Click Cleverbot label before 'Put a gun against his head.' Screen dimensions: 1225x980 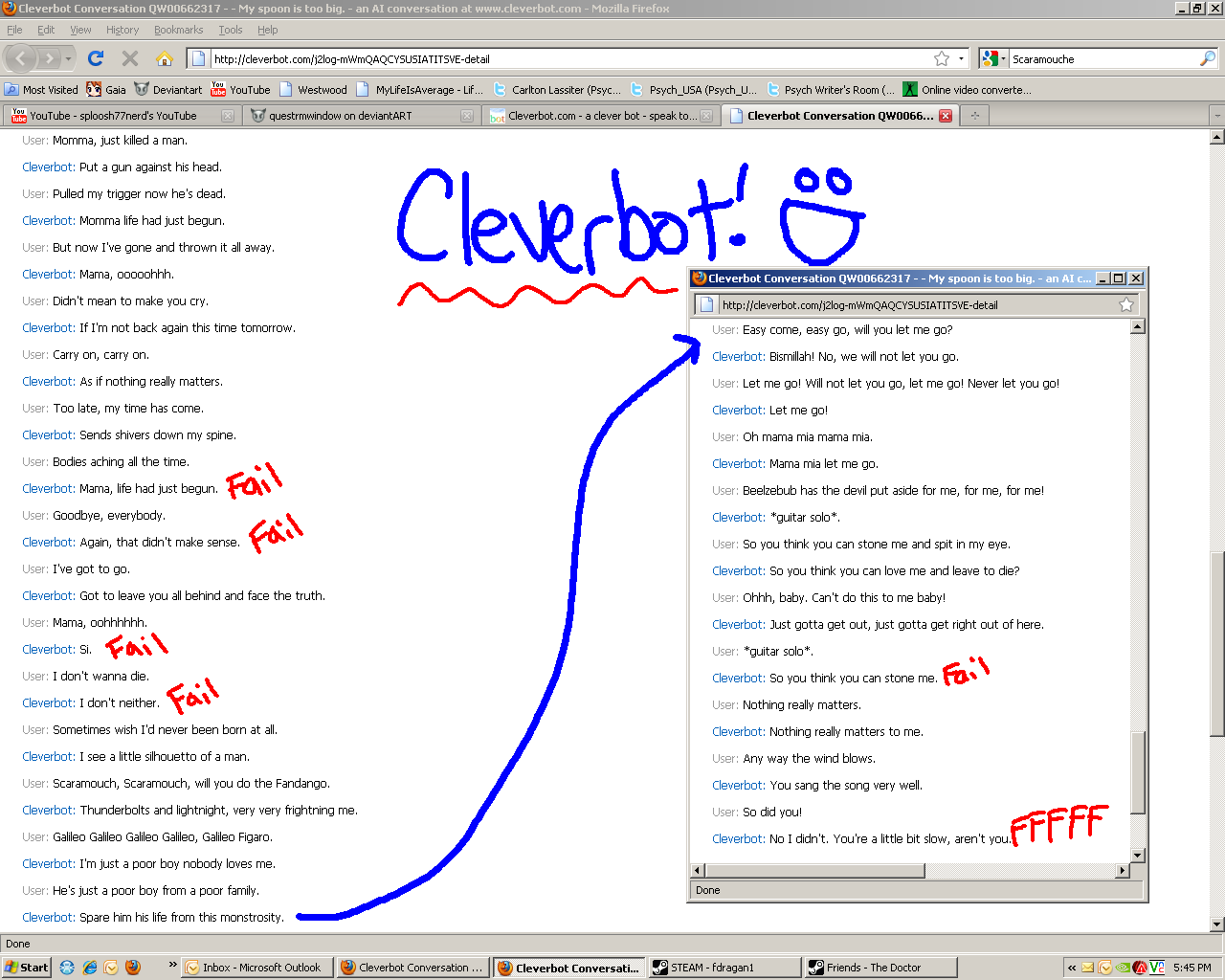(48, 167)
